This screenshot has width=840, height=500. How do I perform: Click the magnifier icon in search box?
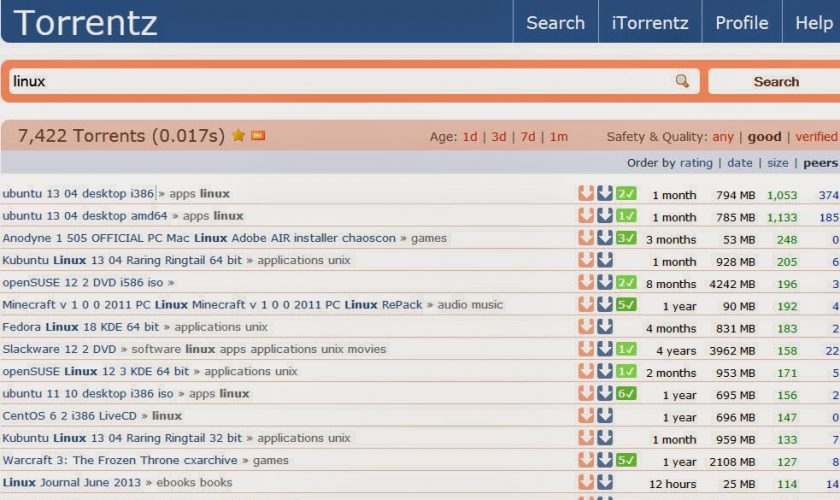tap(682, 81)
